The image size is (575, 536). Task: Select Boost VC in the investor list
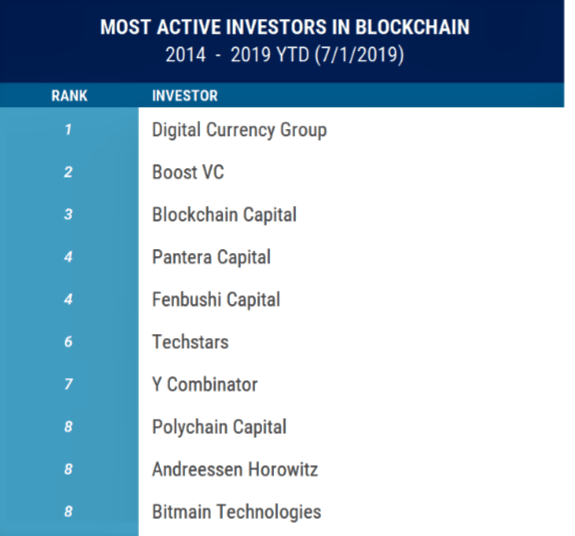[188, 172]
